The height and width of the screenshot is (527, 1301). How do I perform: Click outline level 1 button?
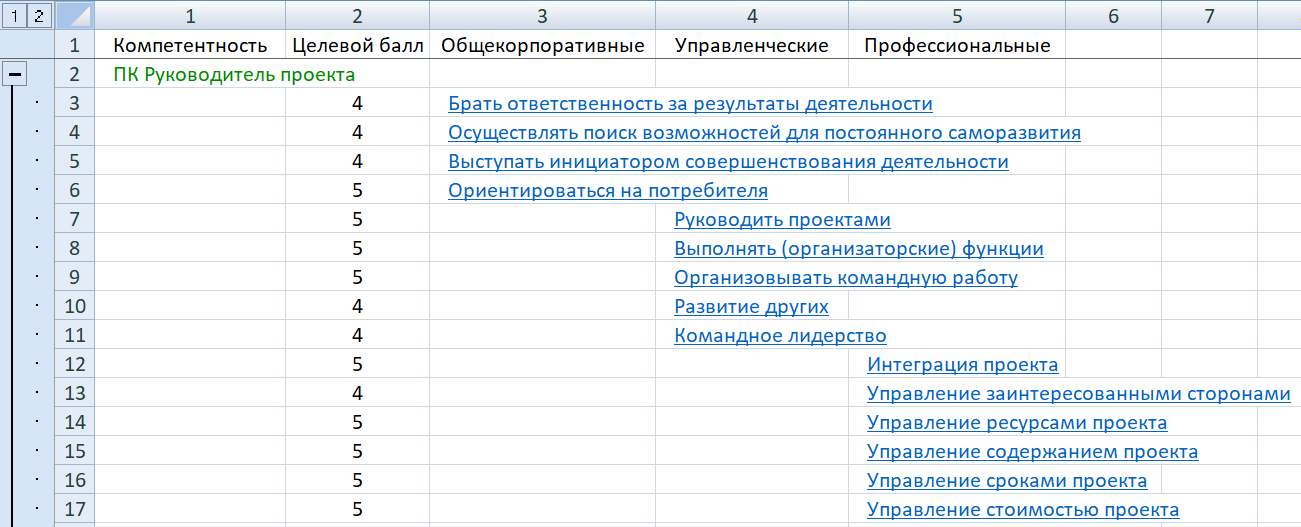pyautogui.click(x=14, y=15)
